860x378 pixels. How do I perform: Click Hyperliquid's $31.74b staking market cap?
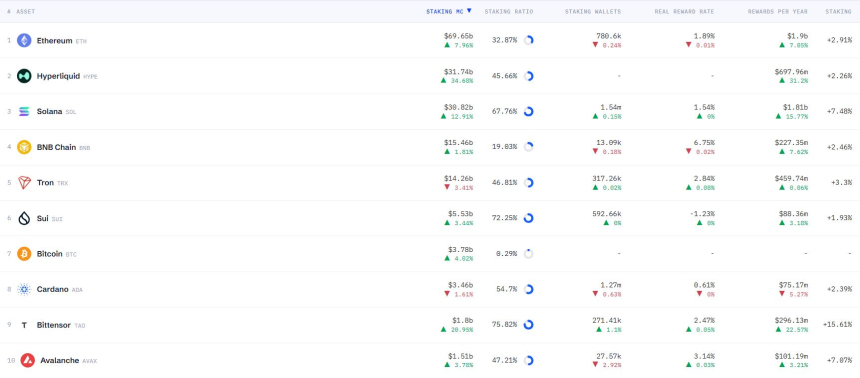coord(459,72)
